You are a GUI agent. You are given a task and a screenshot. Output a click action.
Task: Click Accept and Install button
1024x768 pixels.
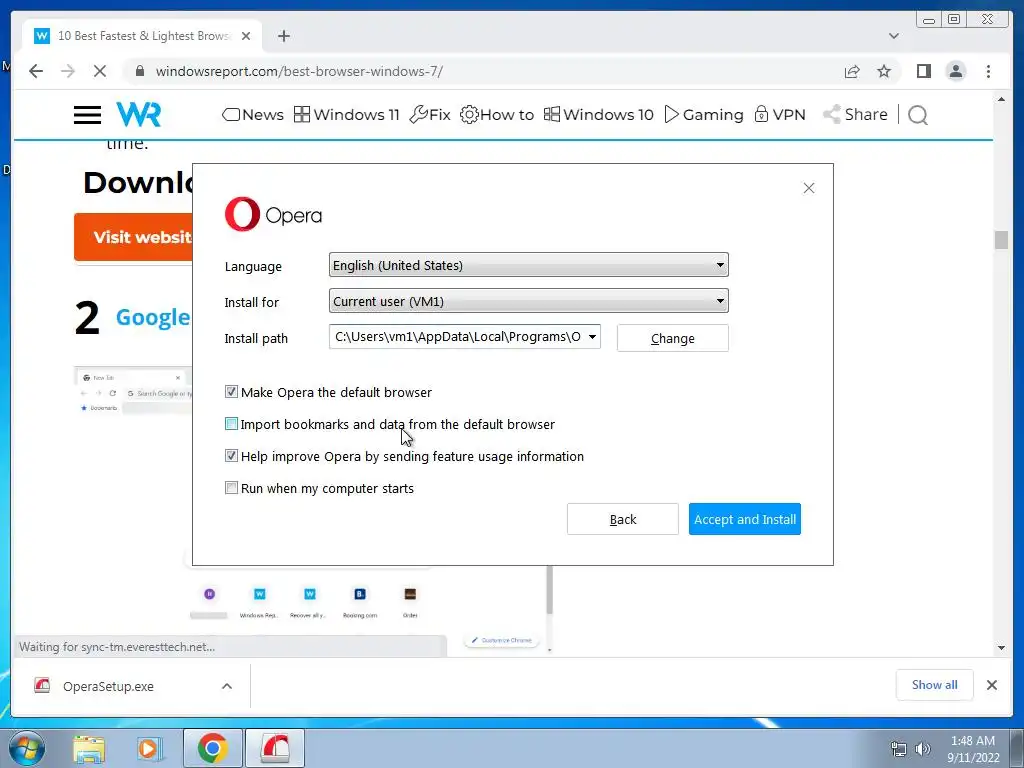pos(744,519)
